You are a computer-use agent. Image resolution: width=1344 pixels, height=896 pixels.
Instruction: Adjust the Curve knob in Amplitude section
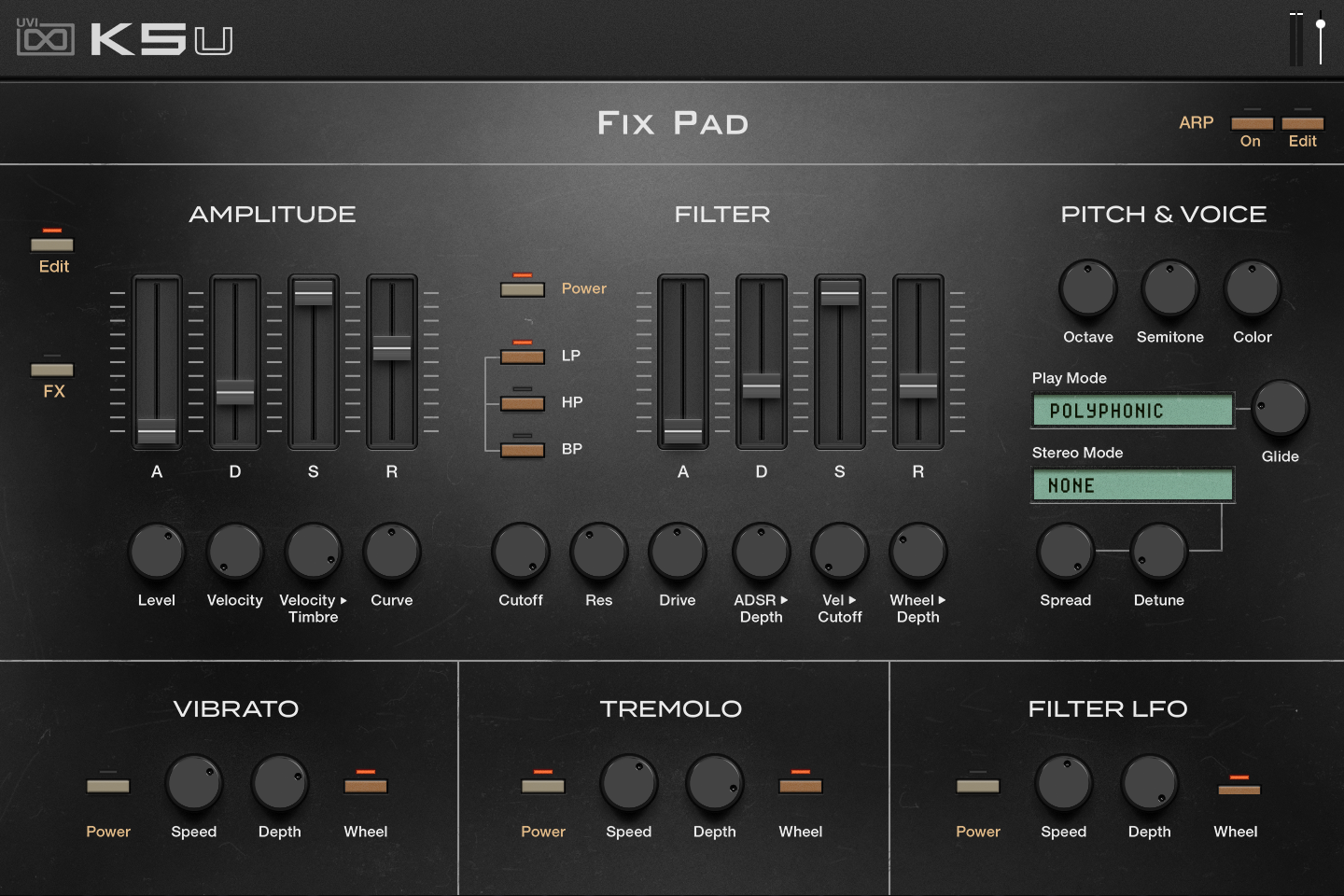(392, 553)
